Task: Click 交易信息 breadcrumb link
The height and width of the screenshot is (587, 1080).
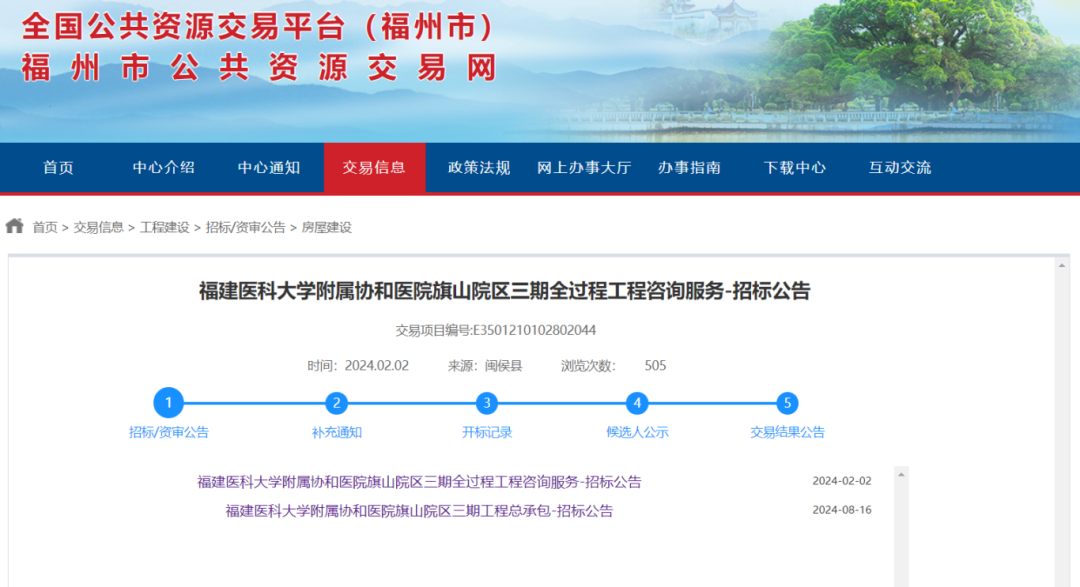Action: pyautogui.click(x=98, y=227)
